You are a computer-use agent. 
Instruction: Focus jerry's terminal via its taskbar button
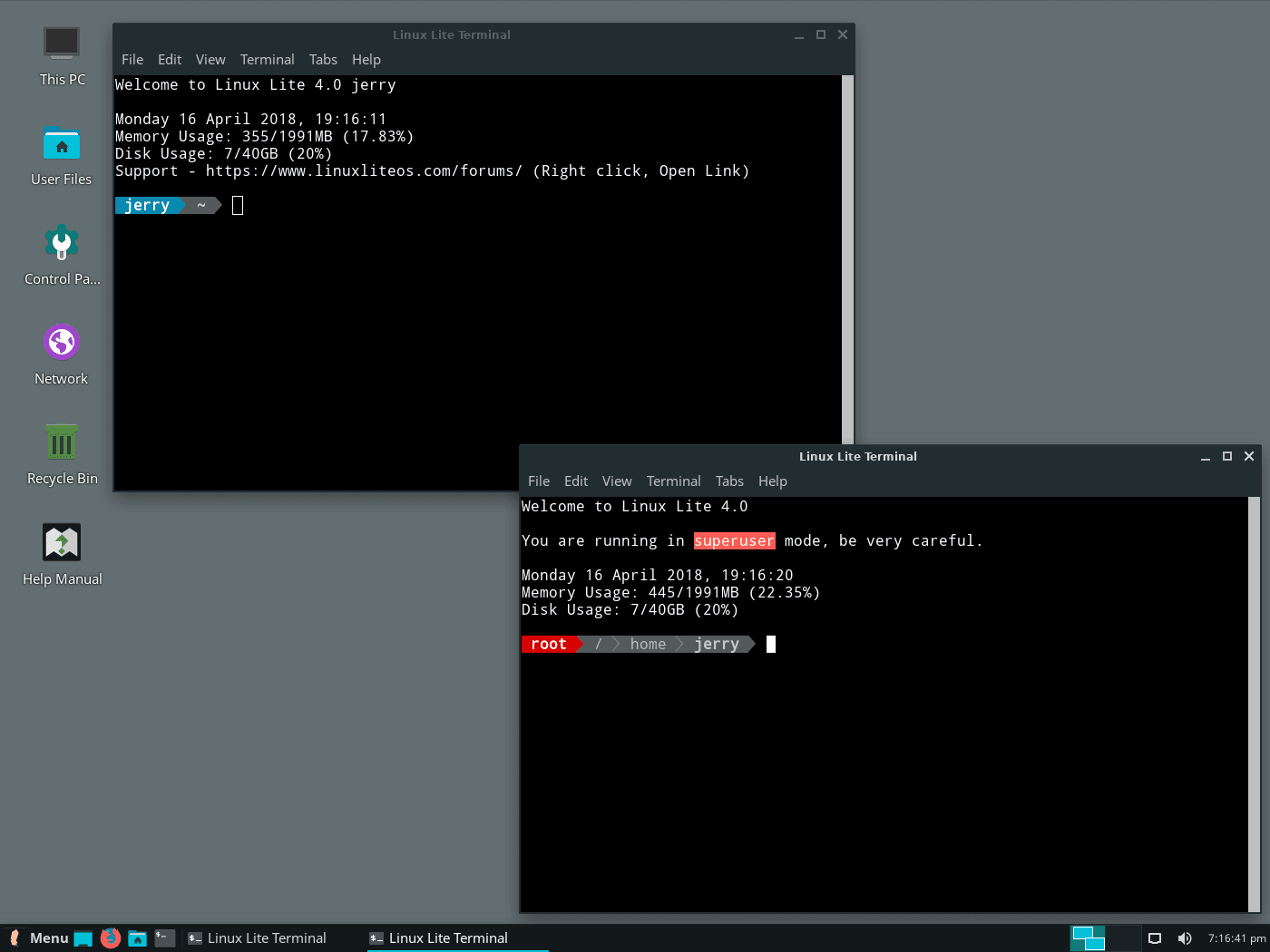coord(257,938)
